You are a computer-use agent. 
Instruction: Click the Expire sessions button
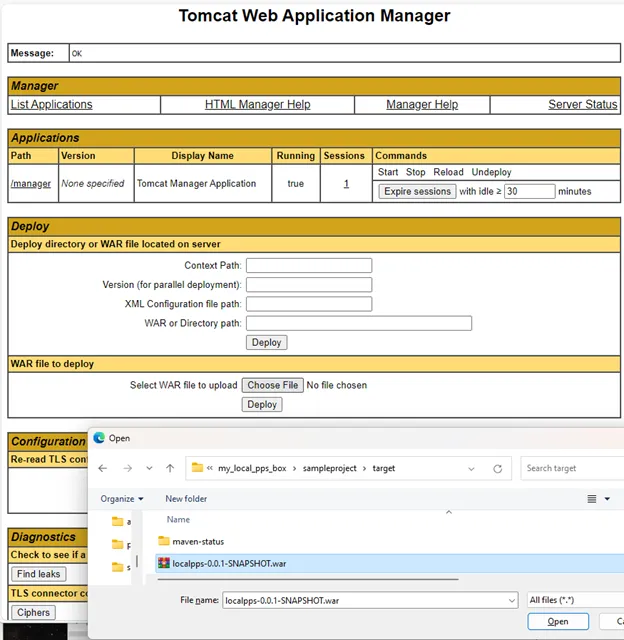pos(417,191)
